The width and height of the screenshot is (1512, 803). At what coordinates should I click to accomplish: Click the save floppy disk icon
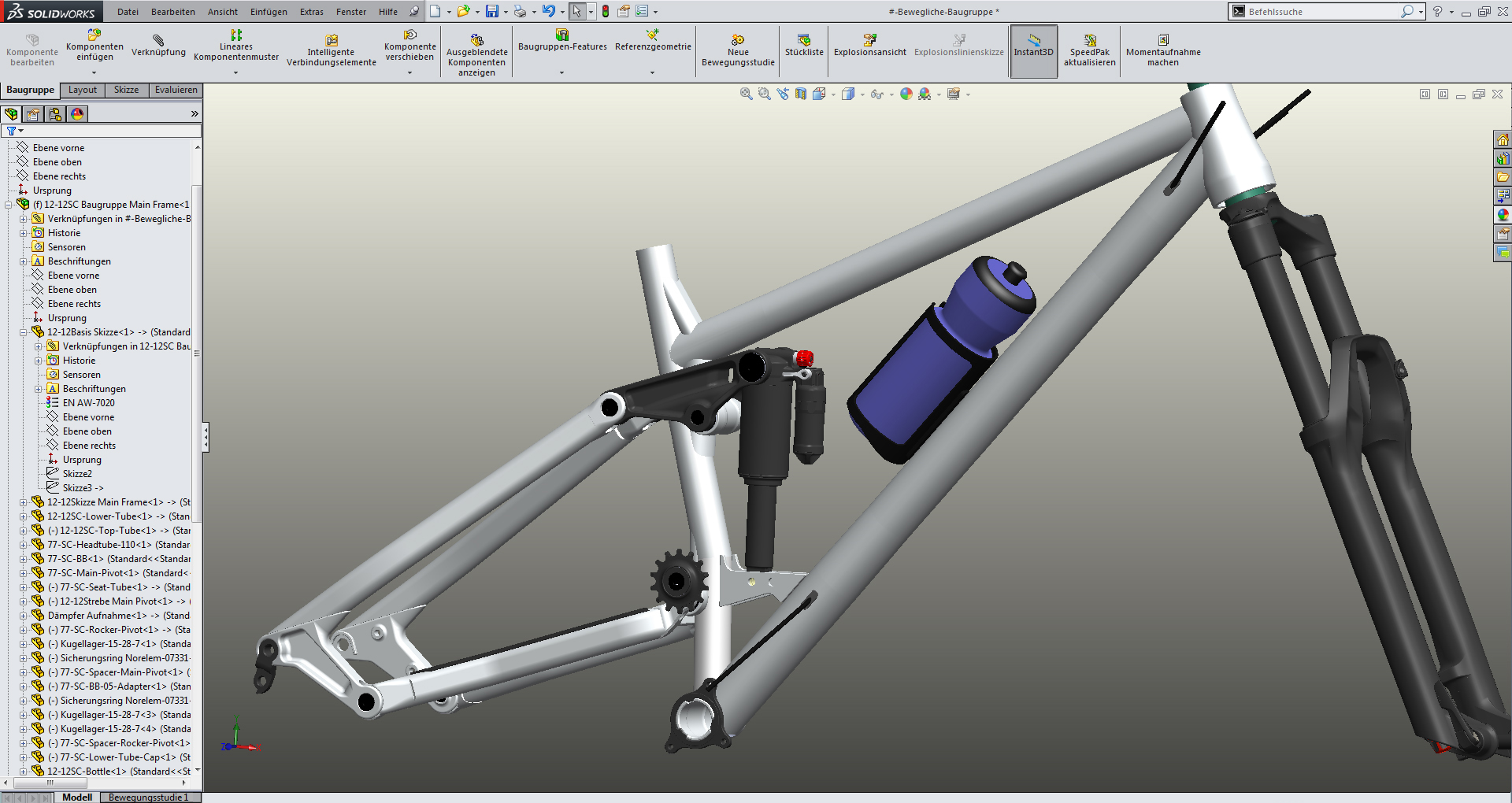pos(491,11)
